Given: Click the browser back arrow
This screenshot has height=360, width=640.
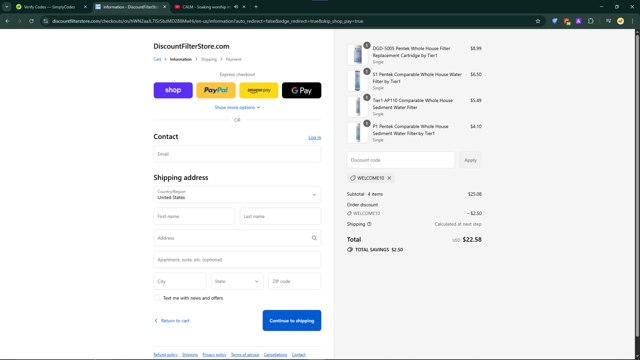Looking at the screenshot, I should [7, 21].
